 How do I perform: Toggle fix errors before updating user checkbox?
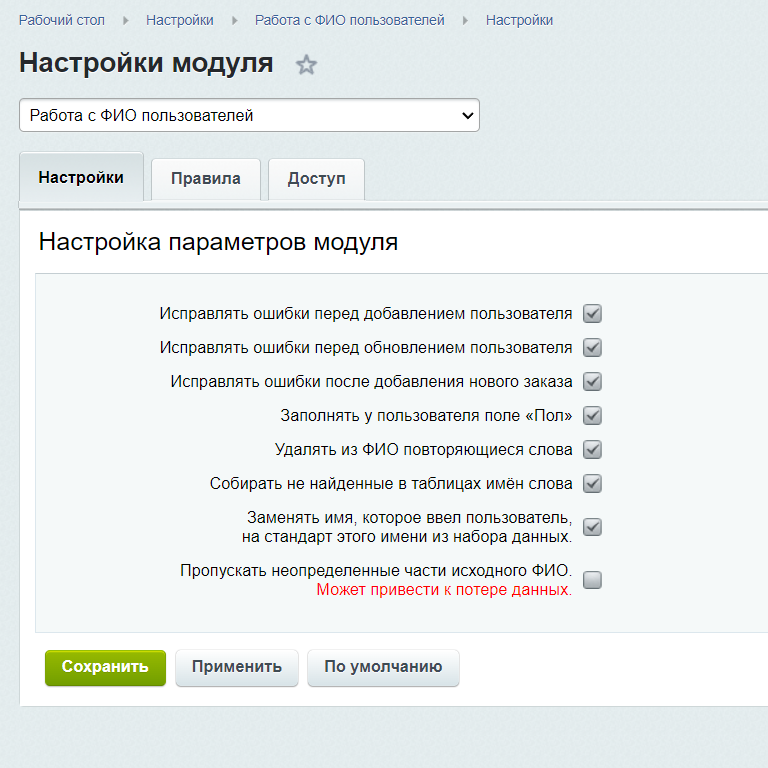592,348
